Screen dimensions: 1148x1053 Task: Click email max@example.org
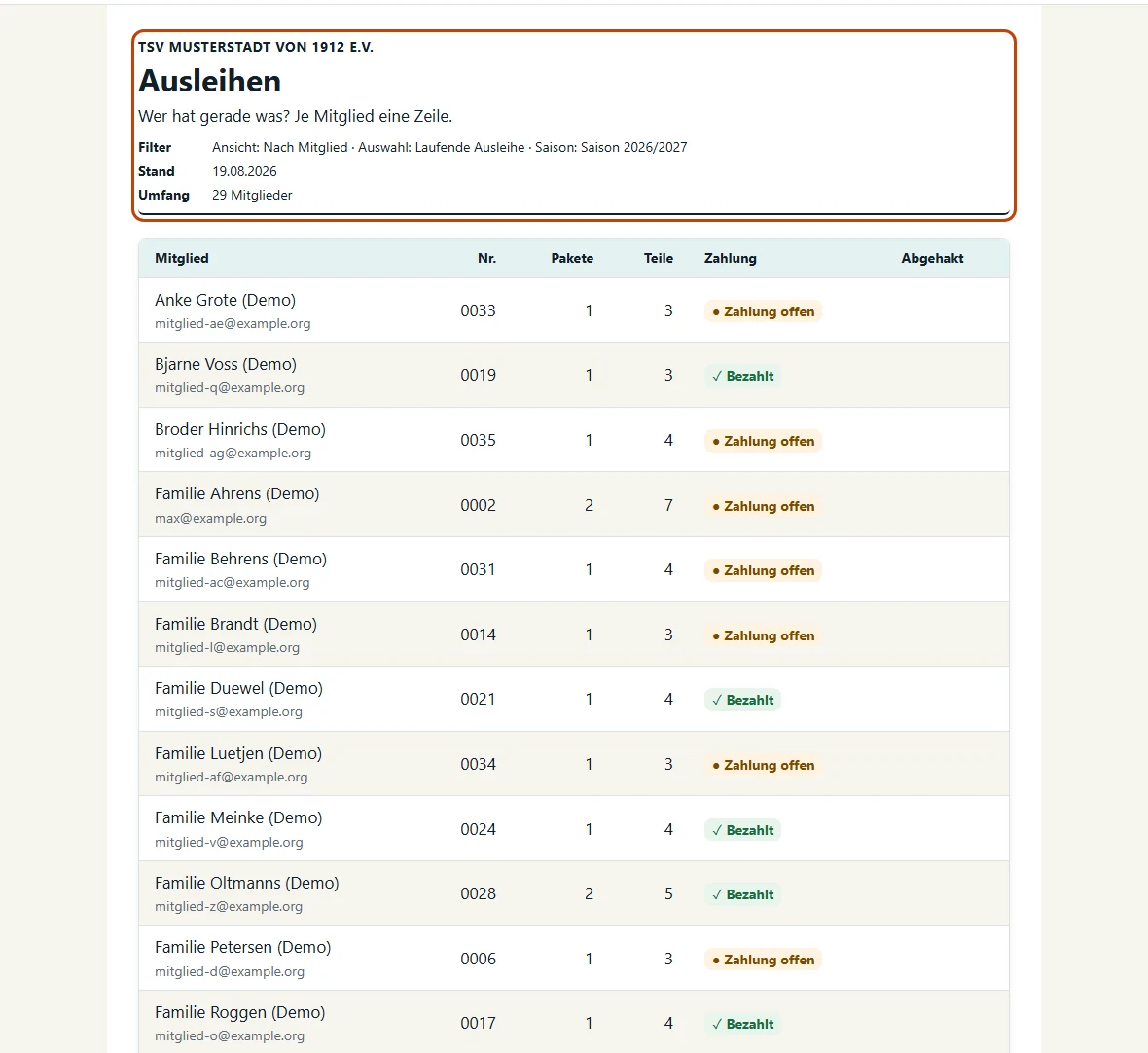(x=210, y=518)
